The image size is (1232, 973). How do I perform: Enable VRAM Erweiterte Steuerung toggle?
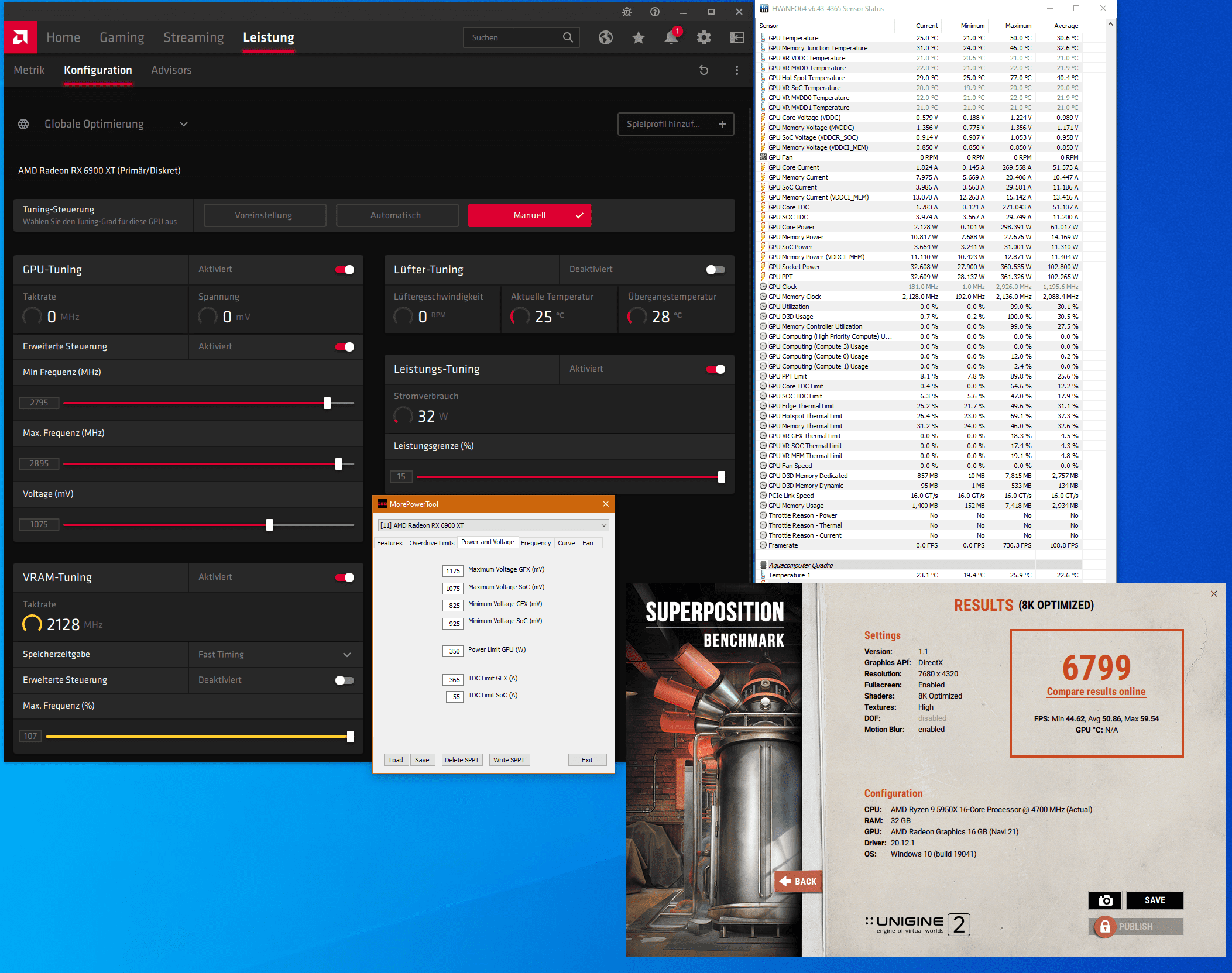click(x=345, y=680)
